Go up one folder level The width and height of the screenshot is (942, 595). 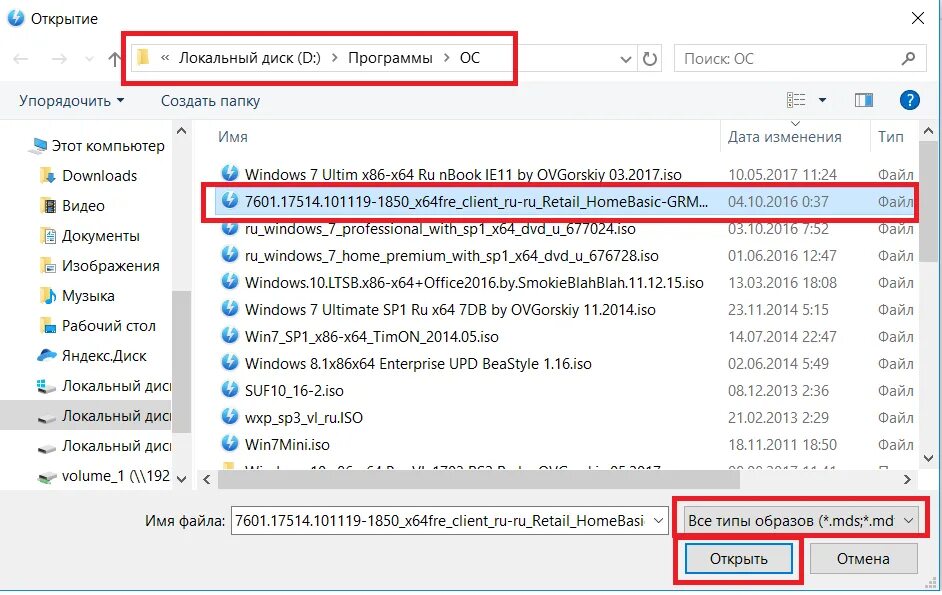pyautogui.click(x=114, y=59)
